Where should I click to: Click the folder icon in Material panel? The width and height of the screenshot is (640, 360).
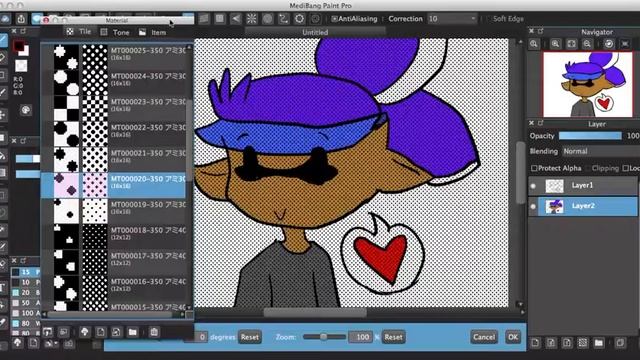[x=132, y=332]
